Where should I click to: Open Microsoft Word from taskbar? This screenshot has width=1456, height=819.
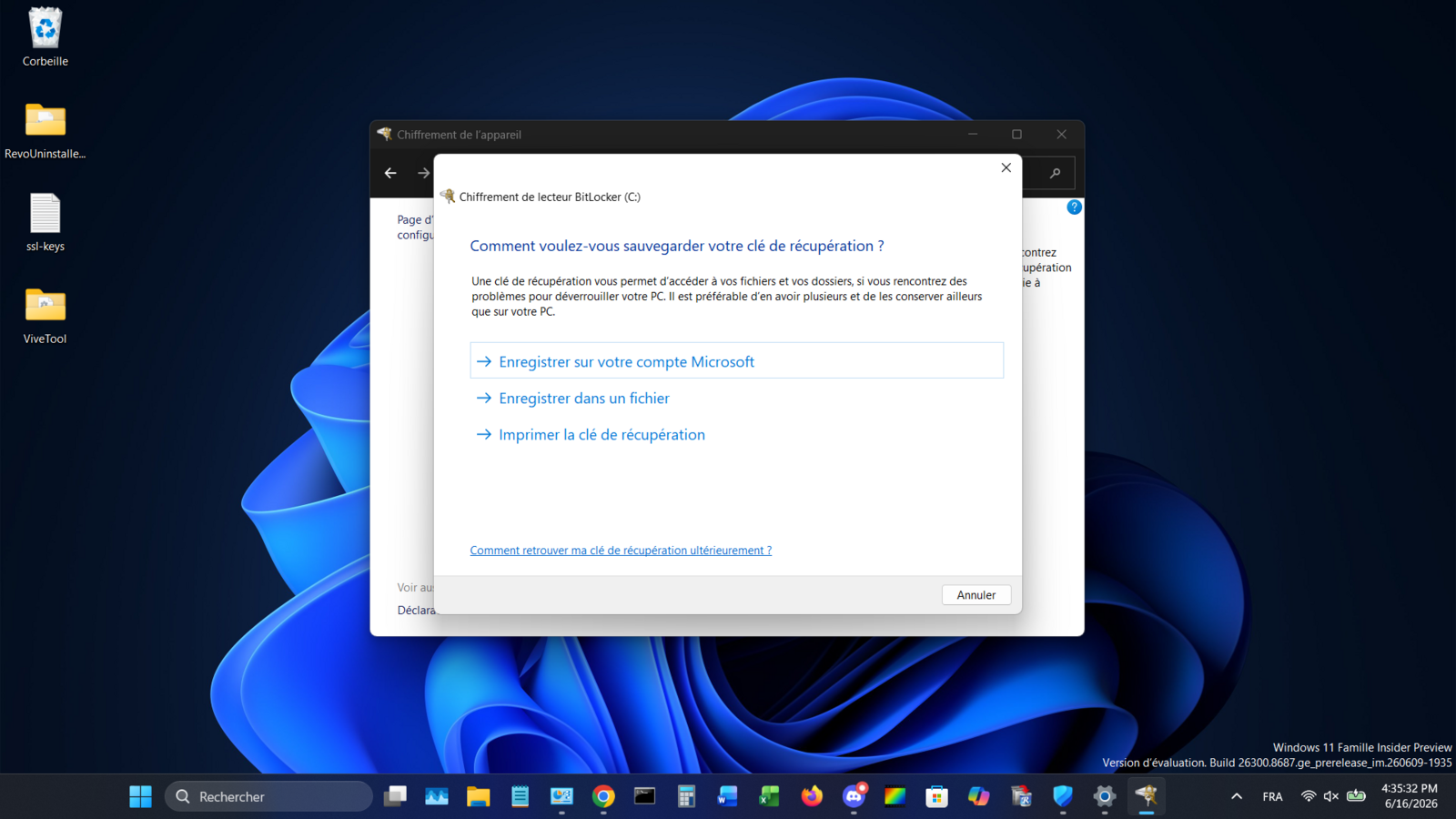click(x=727, y=796)
